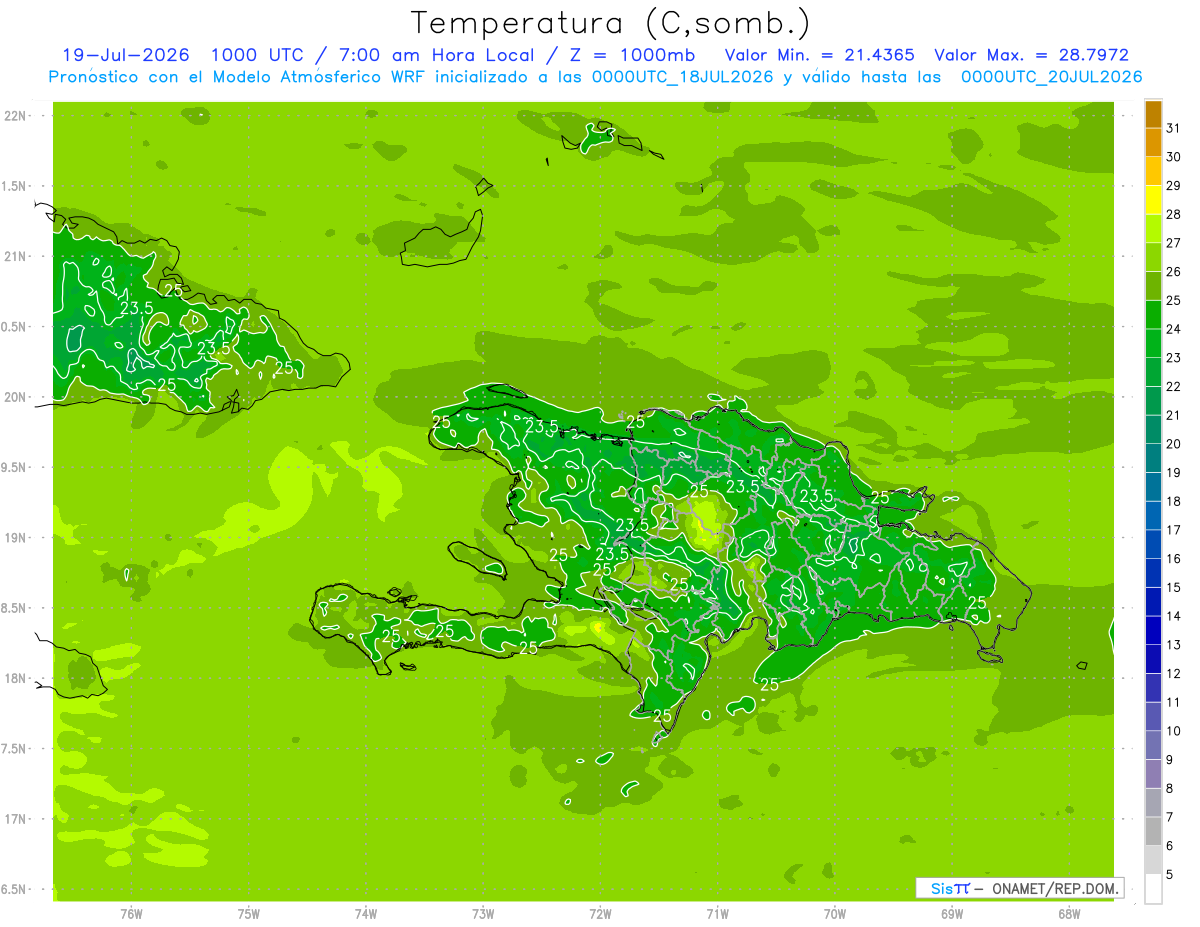Click longitude axis label '68W'
This screenshot has height=927, width=1200.
pos(1069,914)
